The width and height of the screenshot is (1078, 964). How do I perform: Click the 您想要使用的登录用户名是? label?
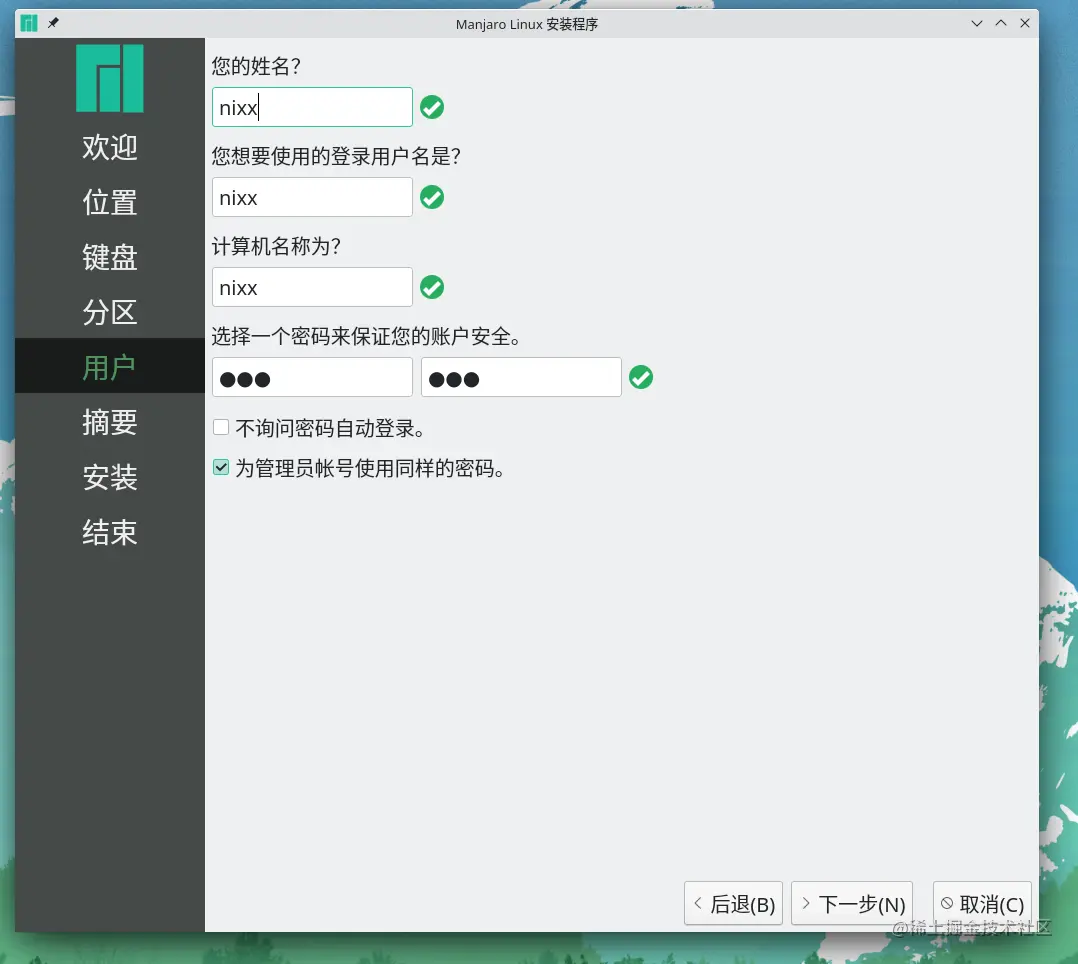point(336,156)
